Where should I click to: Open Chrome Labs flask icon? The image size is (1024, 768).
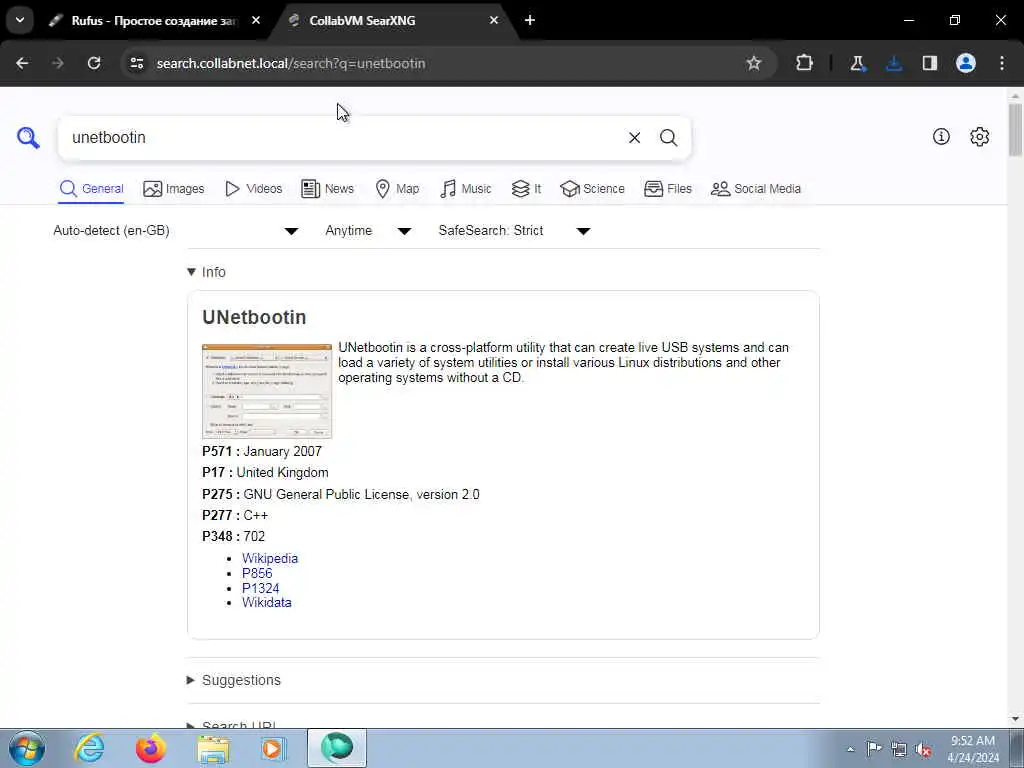[x=857, y=63]
